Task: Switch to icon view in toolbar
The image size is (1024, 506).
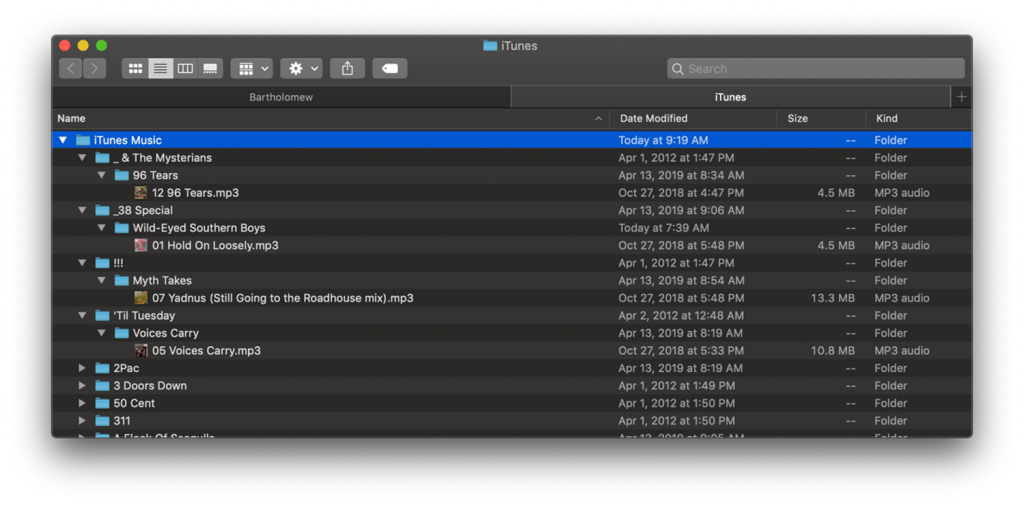Action: coord(135,69)
